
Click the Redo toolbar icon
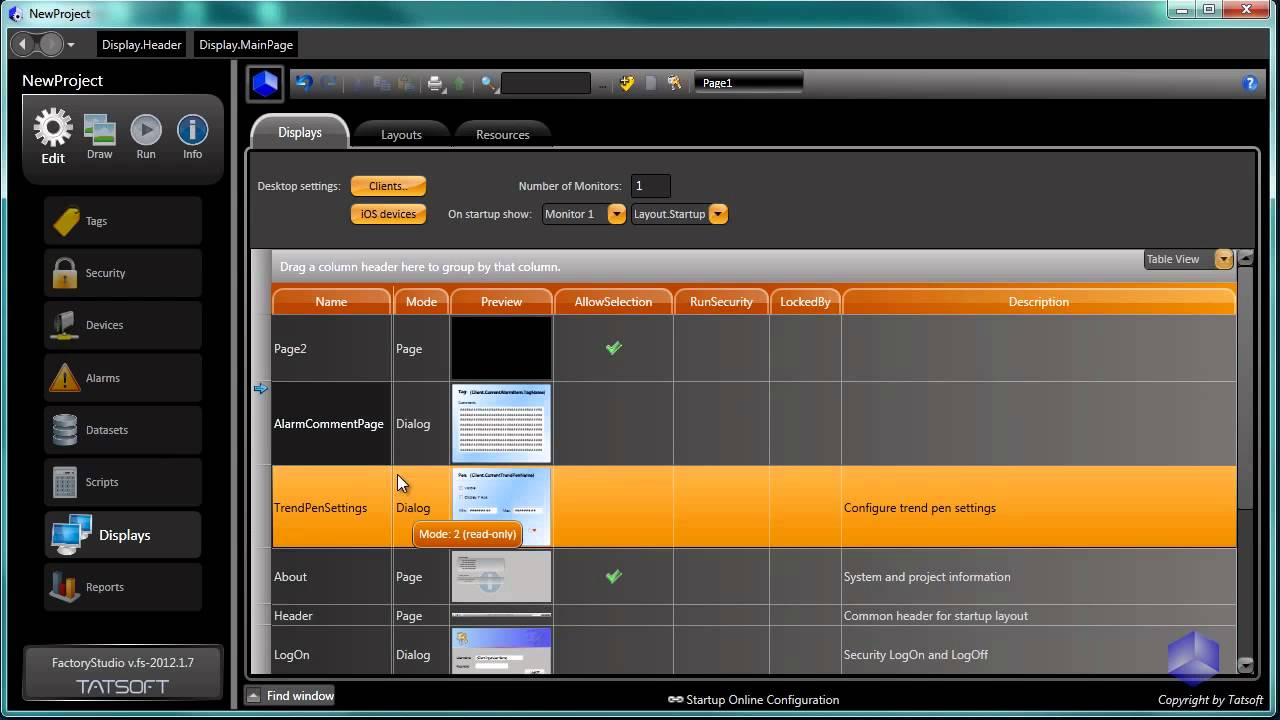click(329, 83)
